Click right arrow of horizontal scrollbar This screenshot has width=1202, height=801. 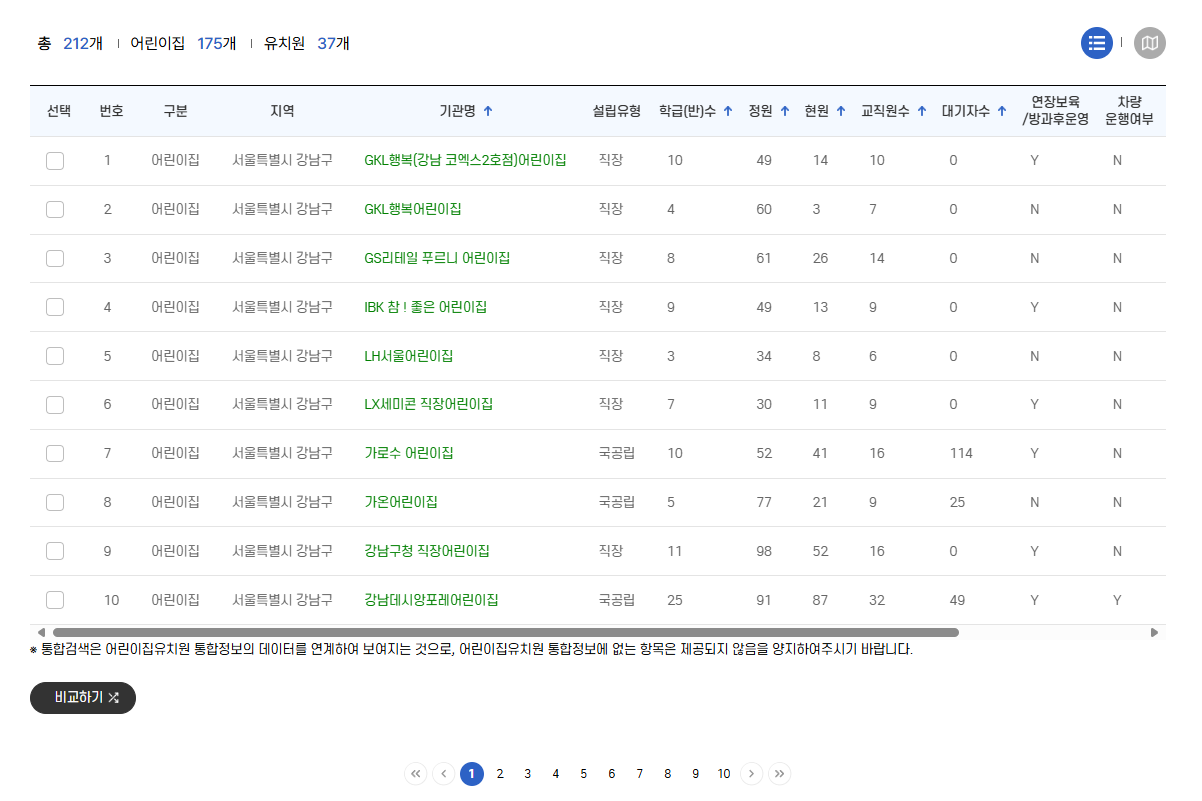click(x=1155, y=632)
